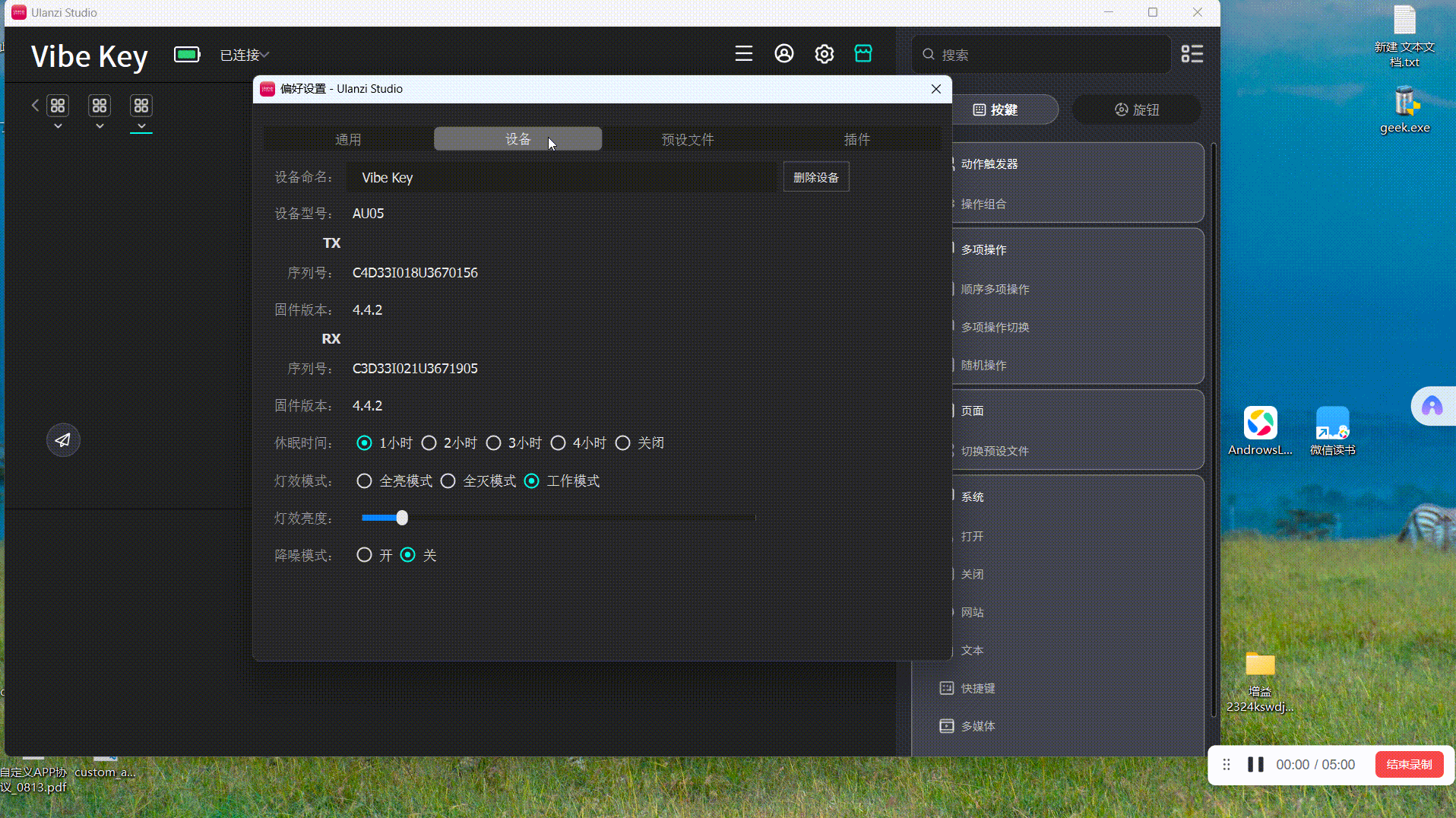This screenshot has width=1456, height=818.
Task: Open the green store icon
Action: pyautogui.click(x=863, y=54)
